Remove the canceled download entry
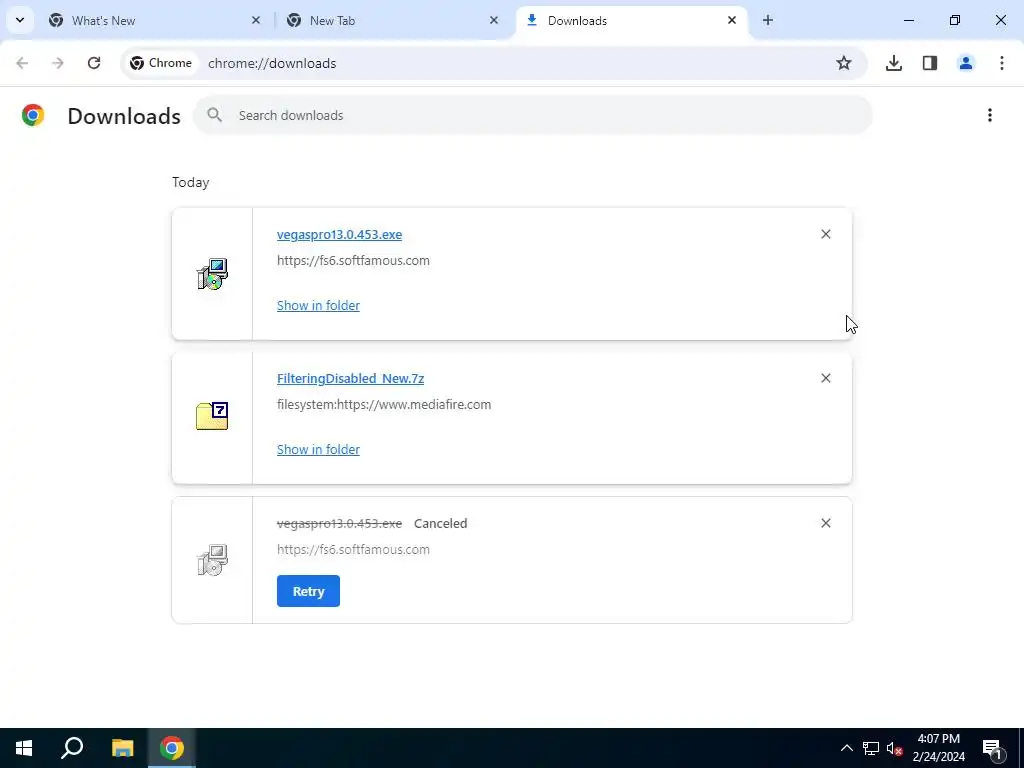Screen dimensions: 1024x768 click(825, 523)
